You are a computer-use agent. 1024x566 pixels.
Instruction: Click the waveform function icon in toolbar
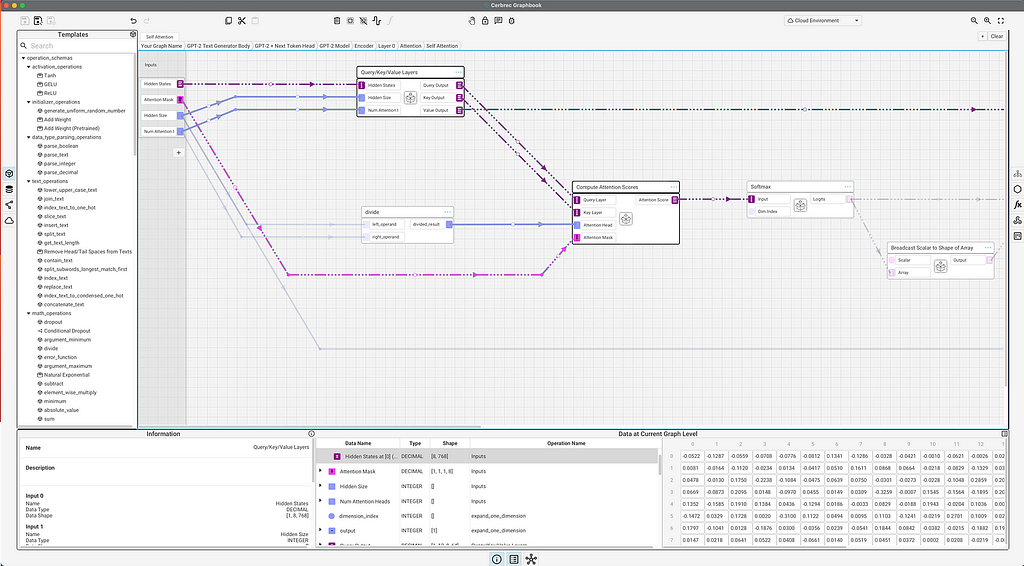click(377, 21)
